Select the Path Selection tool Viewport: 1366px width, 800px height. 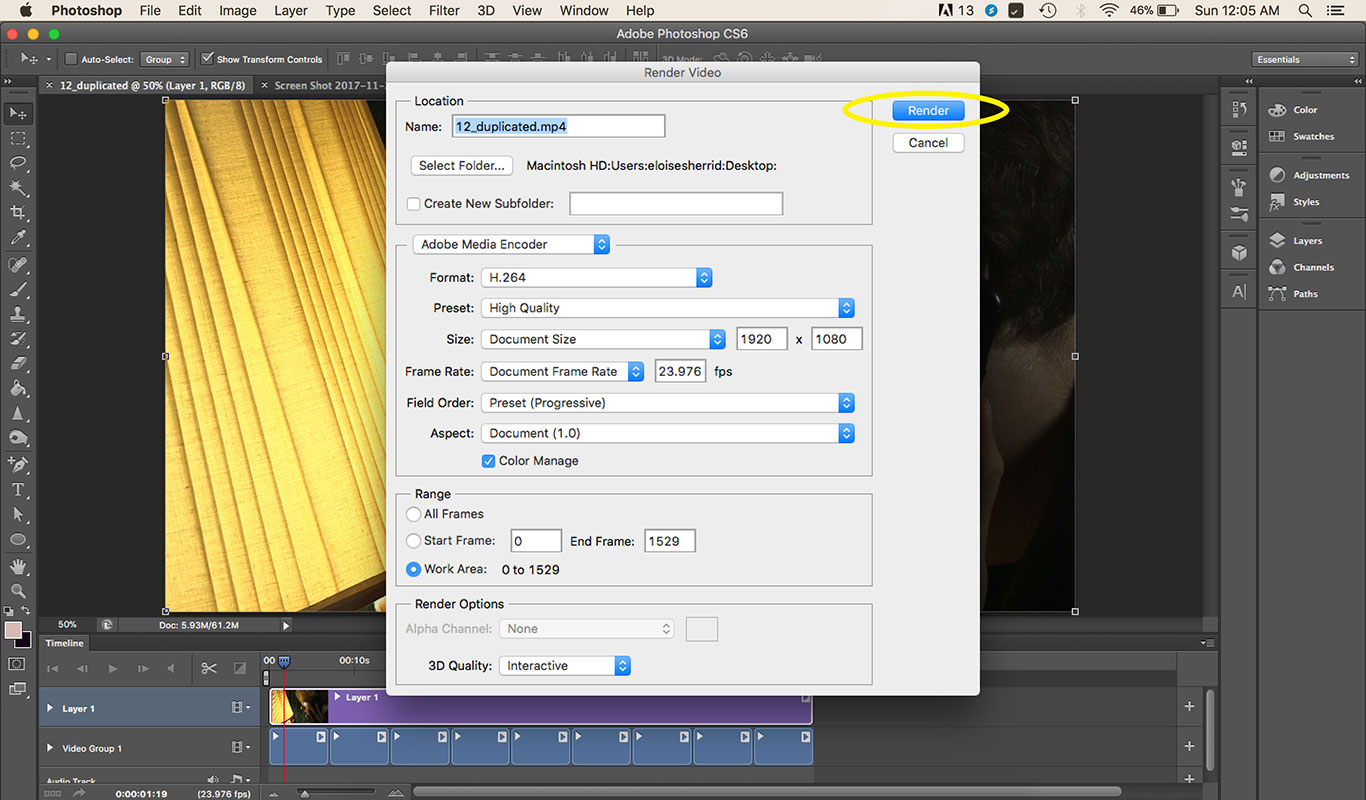click(x=18, y=515)
